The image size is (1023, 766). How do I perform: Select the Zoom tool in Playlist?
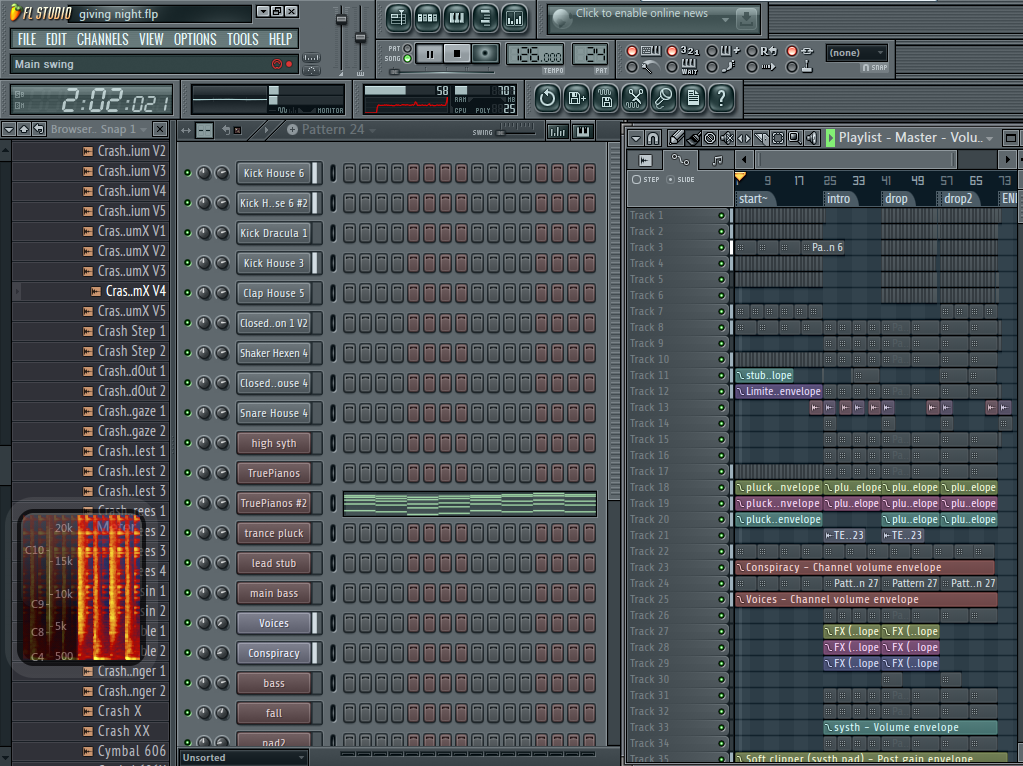[795, 138]
